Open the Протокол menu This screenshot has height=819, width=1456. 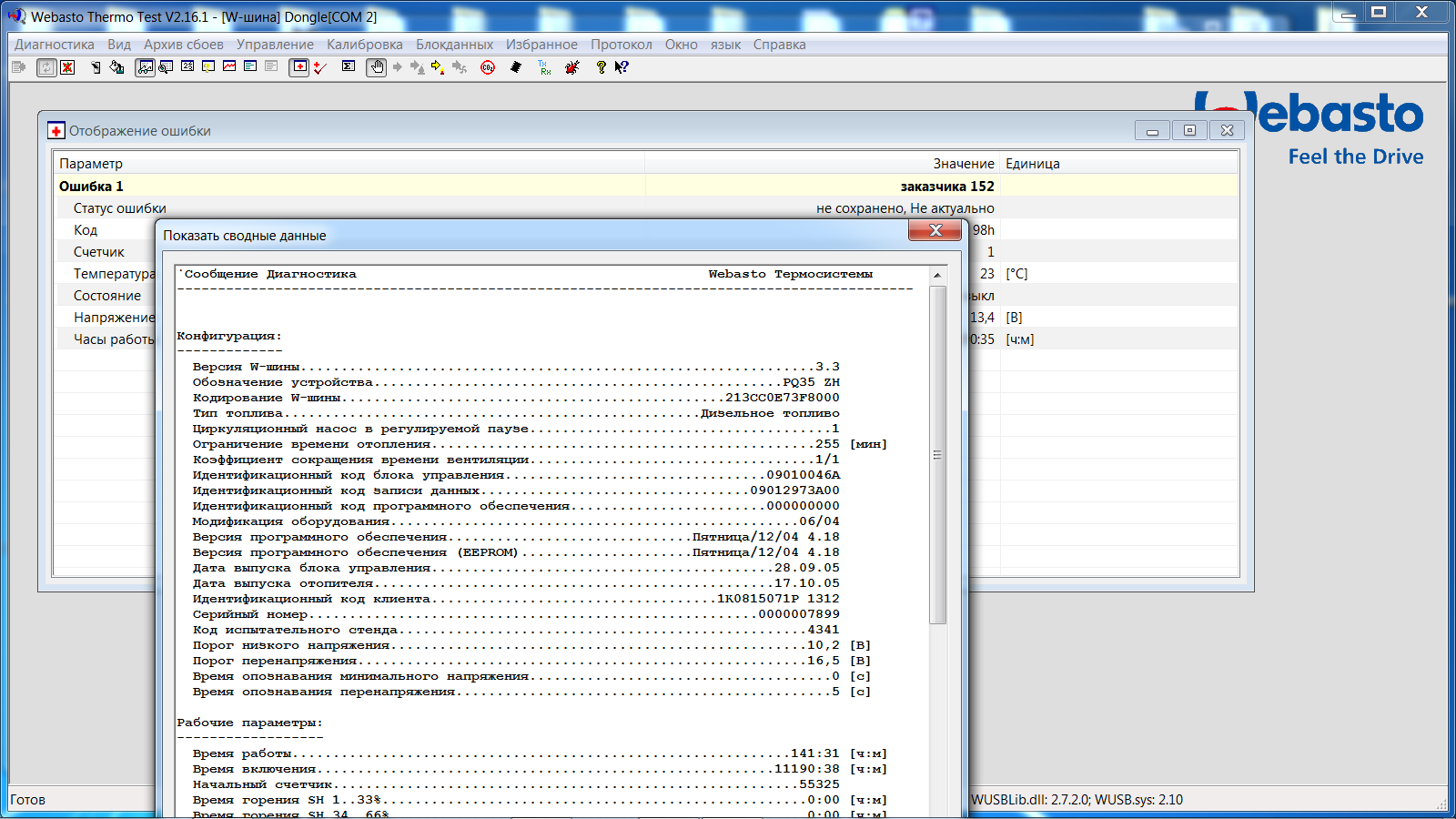pyautogui.click(x=622, y=45)
